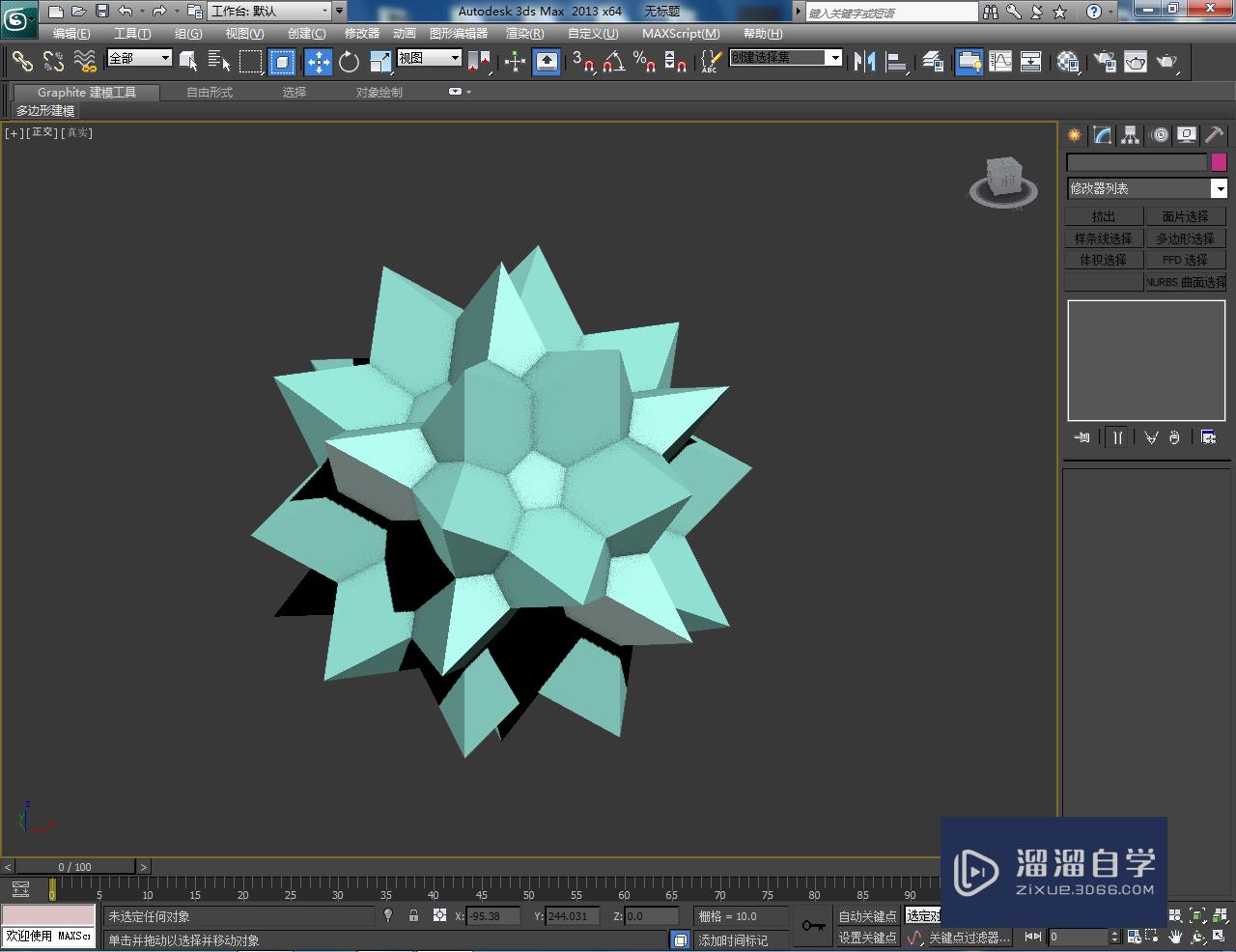
Task: Activate the Select and Move tool
Action: [318, 62]
